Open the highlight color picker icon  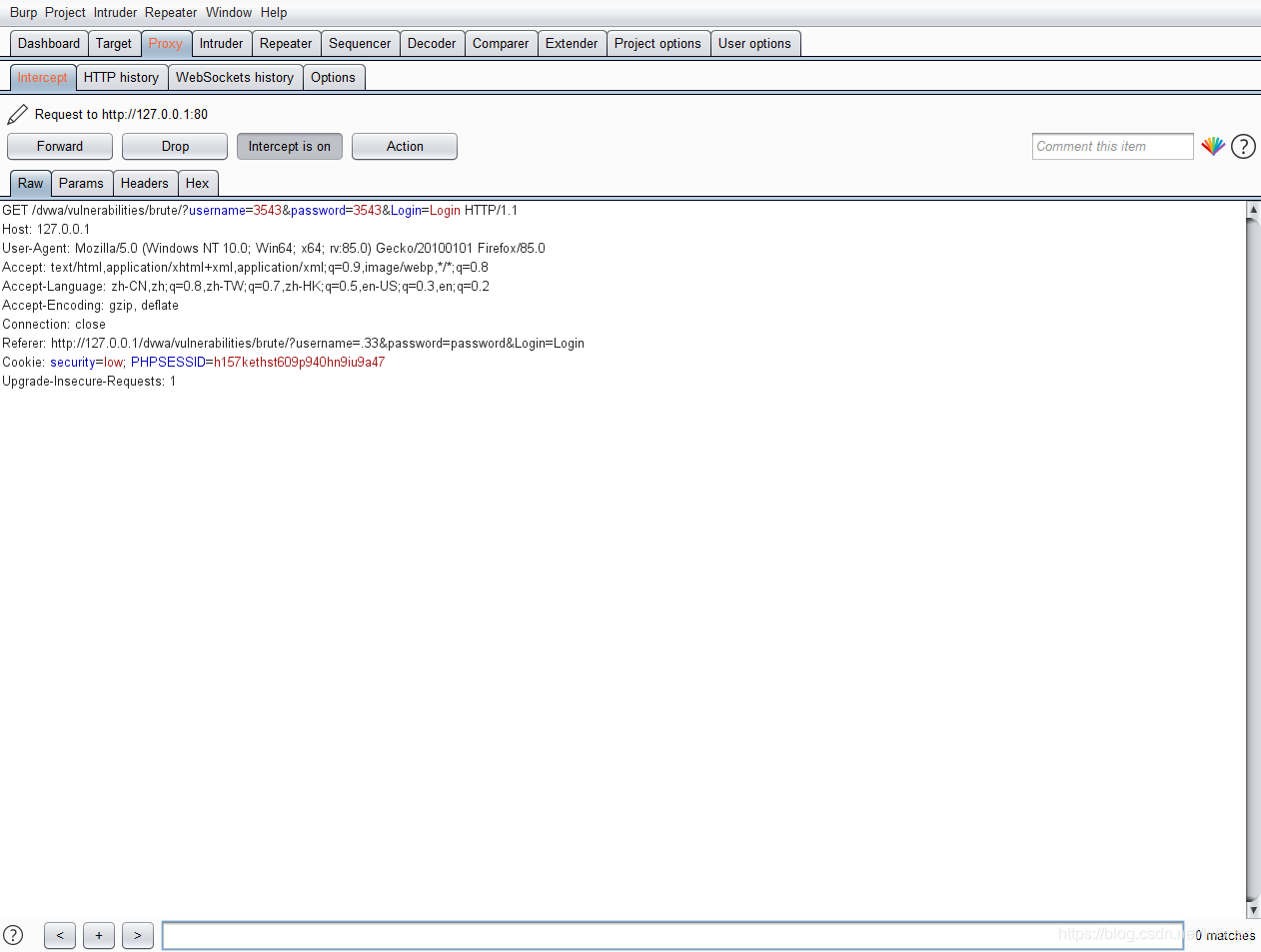tap(1213, 146)
